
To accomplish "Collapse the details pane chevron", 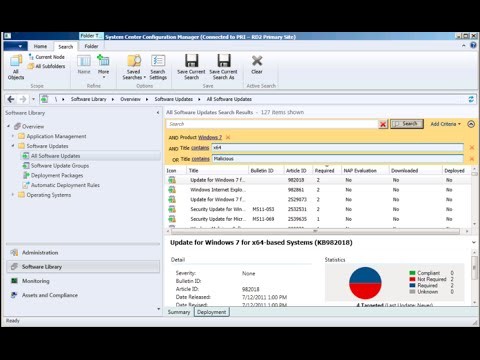I will pos(473,243).
